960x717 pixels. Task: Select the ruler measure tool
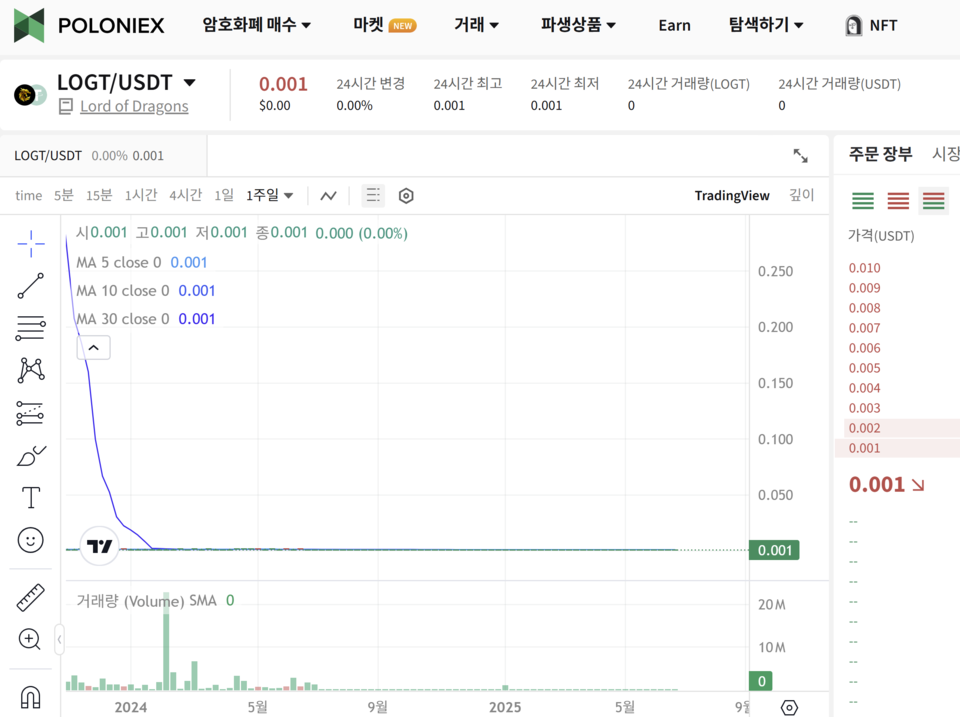(31, 598)
